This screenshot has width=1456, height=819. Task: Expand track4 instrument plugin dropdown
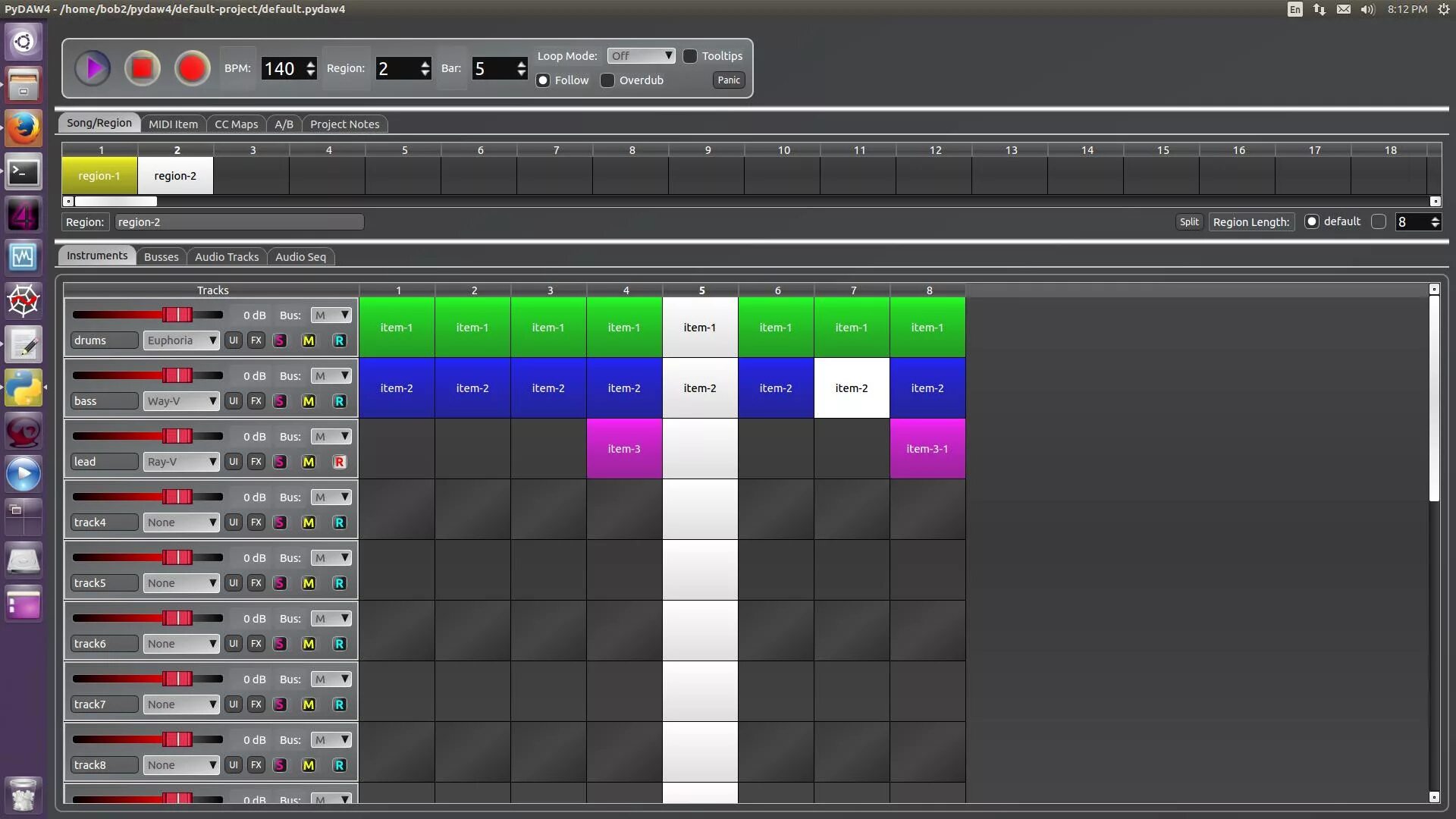[181, 522]
